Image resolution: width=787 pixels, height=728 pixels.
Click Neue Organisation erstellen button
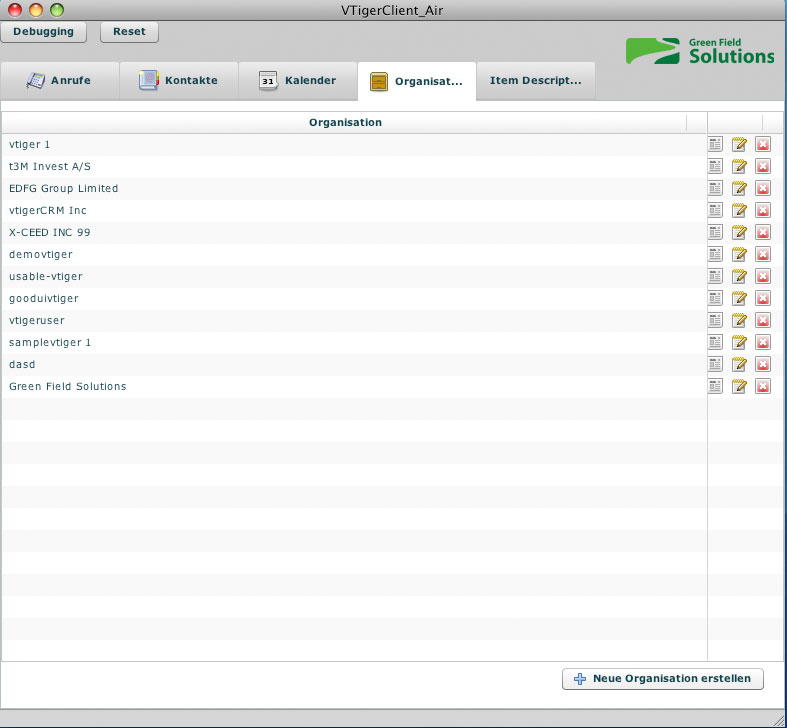pyautogui.click(x=663, y=679)
